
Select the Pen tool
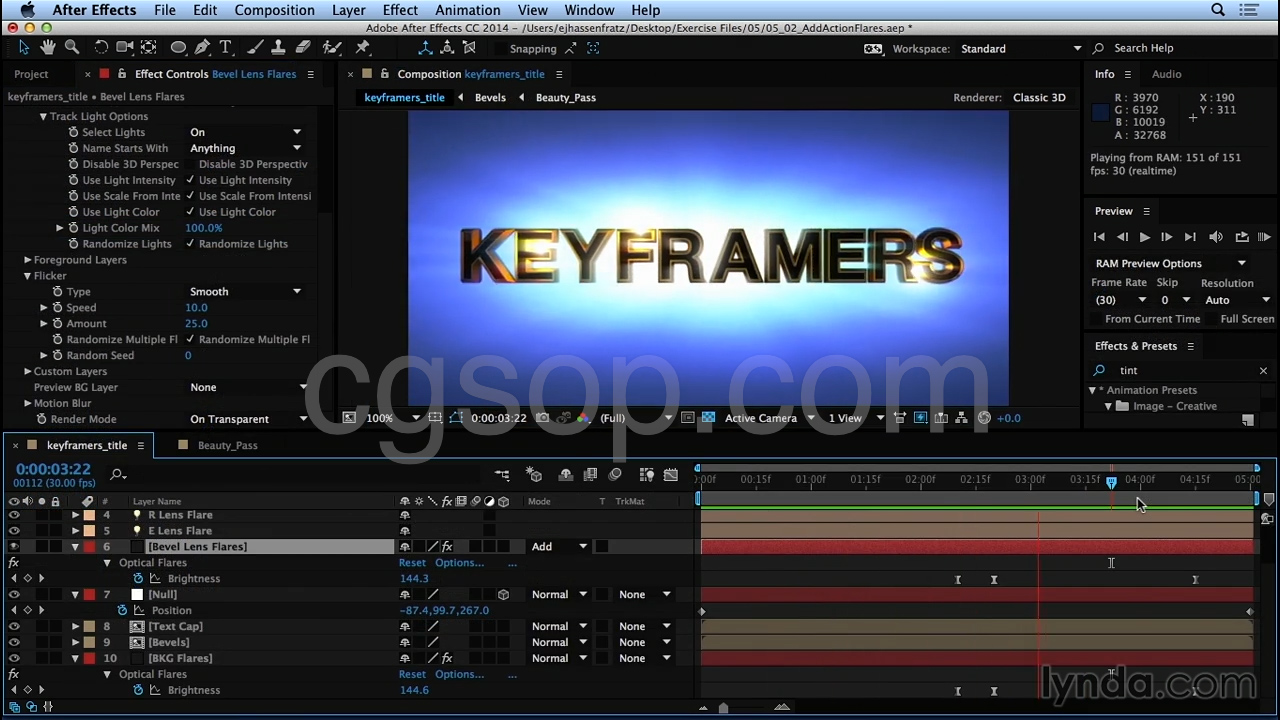(x=202, y=48)
